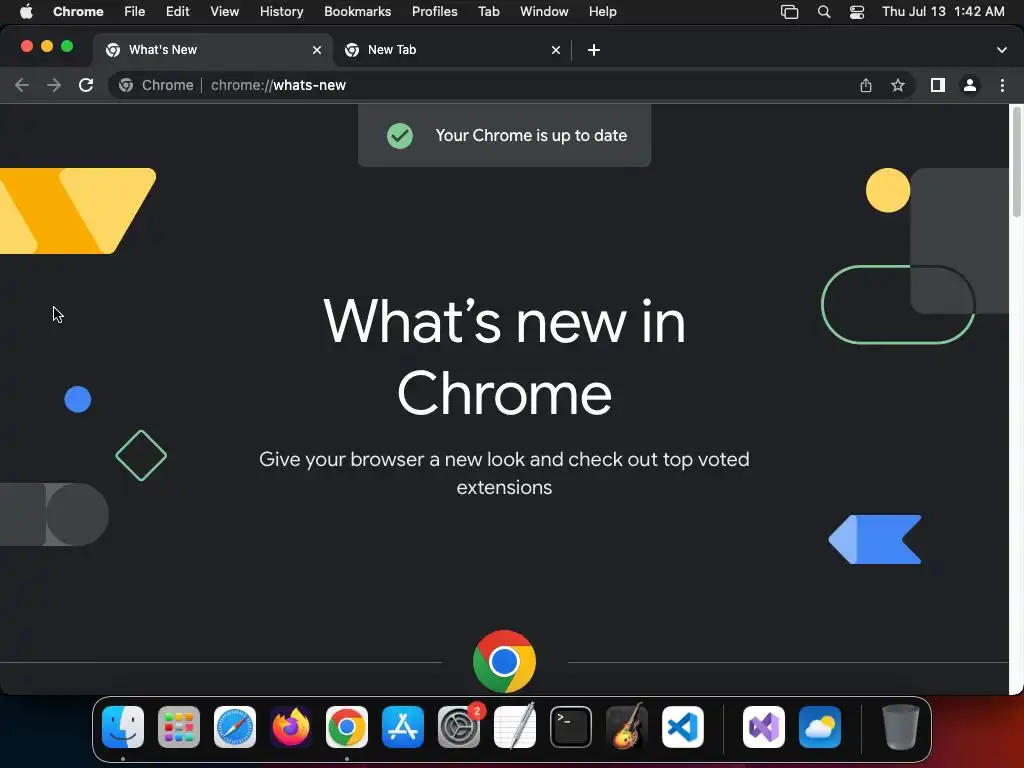Click the green full-screen window button

67,46
